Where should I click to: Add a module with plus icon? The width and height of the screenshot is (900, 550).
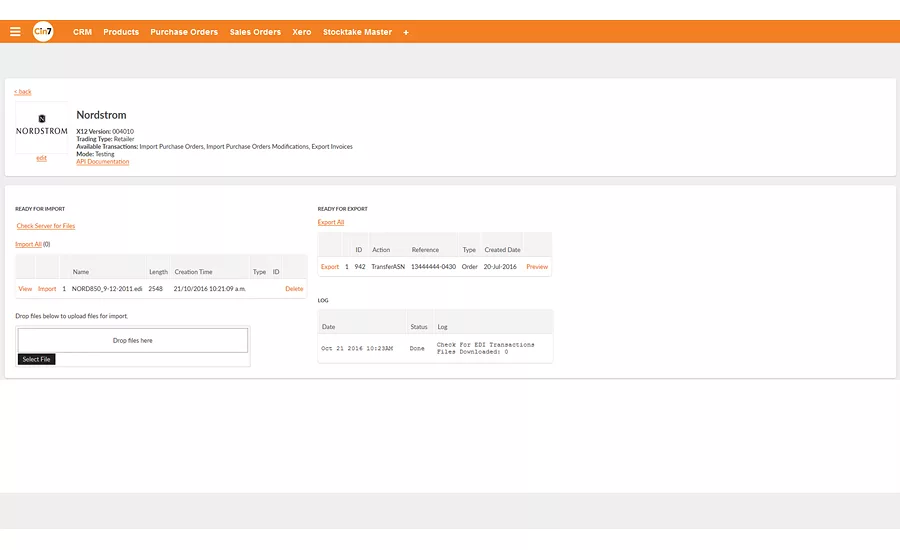tap(406, 32)
